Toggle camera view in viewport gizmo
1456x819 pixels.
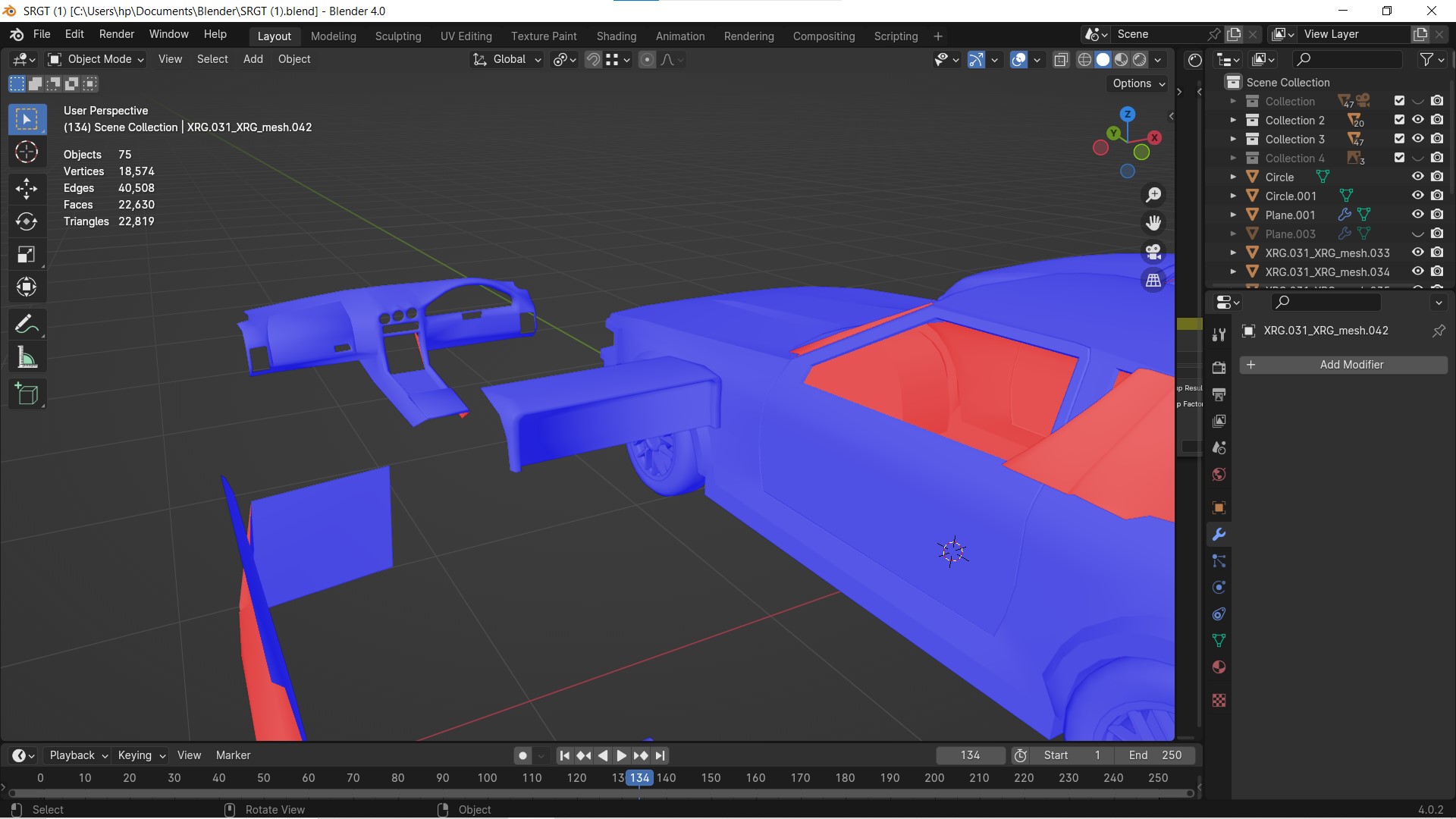pyautogui.click(x=1153, y=251)
